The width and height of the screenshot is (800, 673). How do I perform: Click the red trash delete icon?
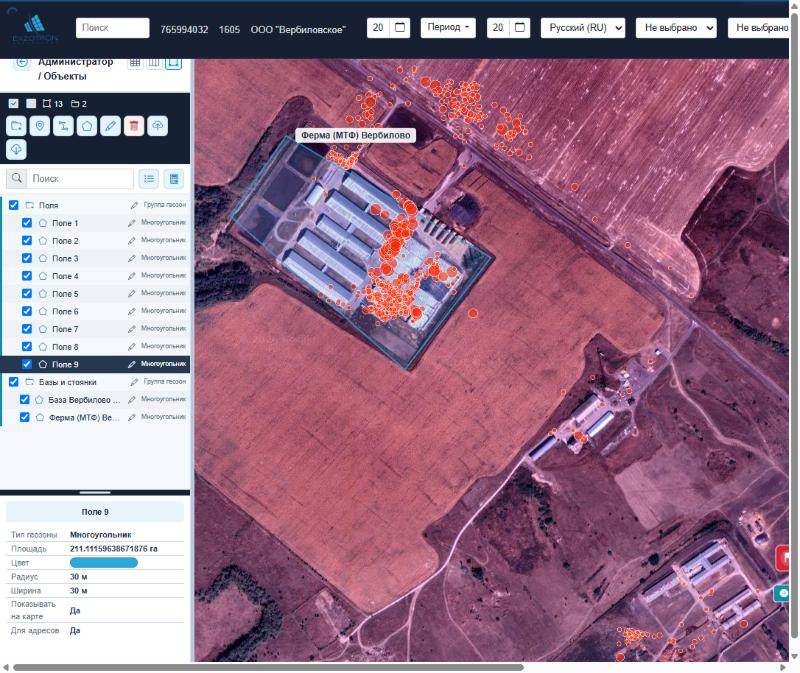[x=134, y=126]
